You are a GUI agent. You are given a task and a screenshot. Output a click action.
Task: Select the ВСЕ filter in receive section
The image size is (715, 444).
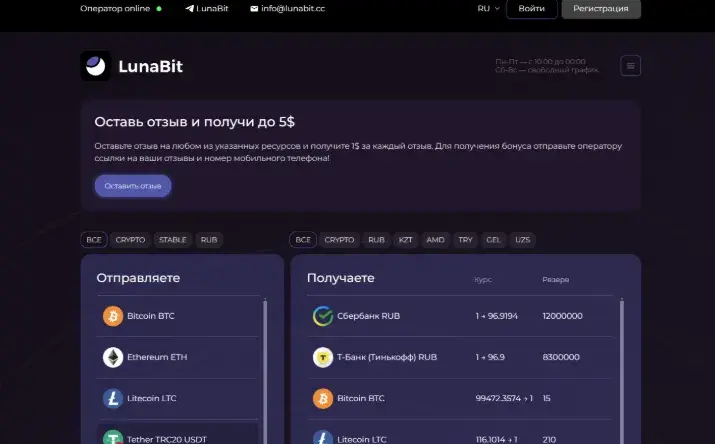coord(303,240)
